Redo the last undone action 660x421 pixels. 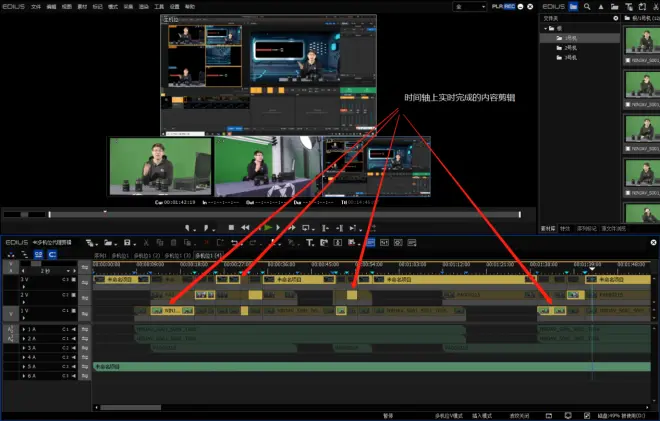(254, 243)
